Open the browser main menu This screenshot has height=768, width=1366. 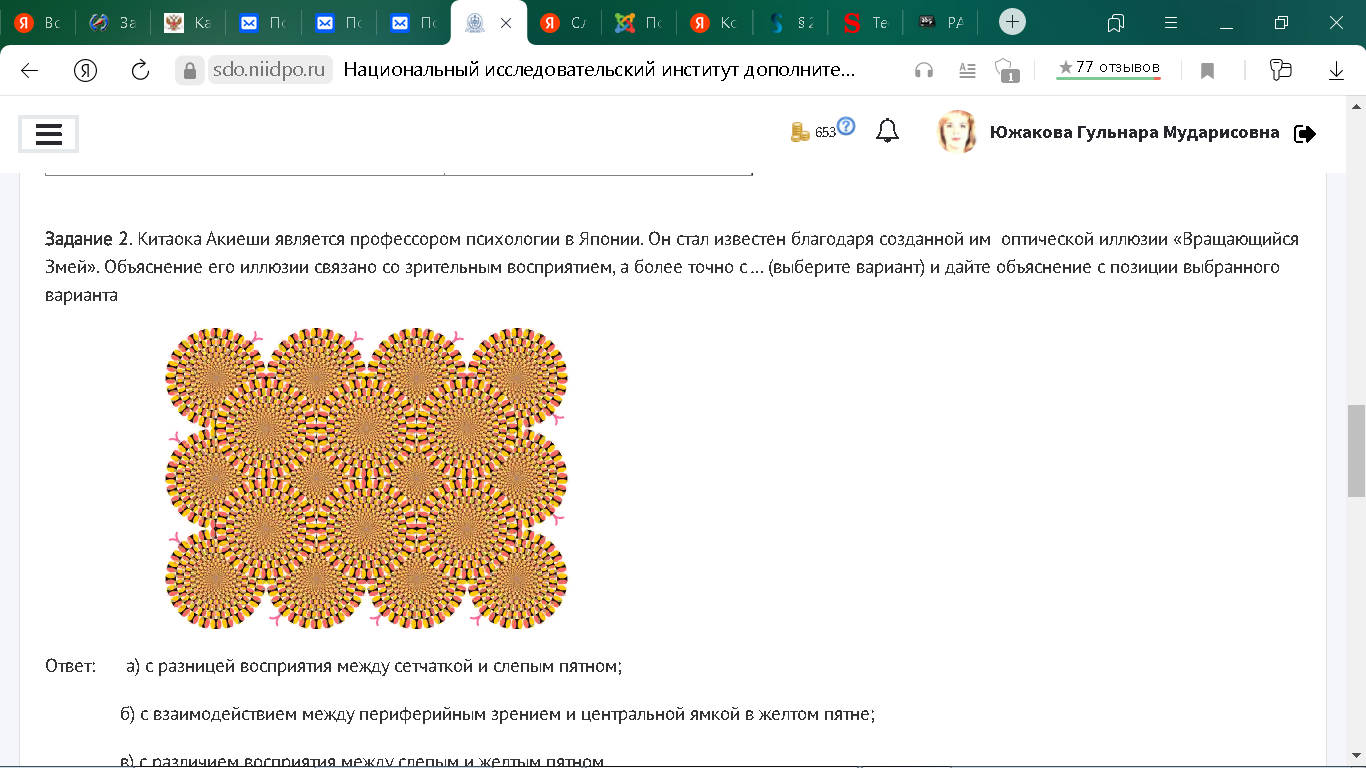[x=1171, y=22]
